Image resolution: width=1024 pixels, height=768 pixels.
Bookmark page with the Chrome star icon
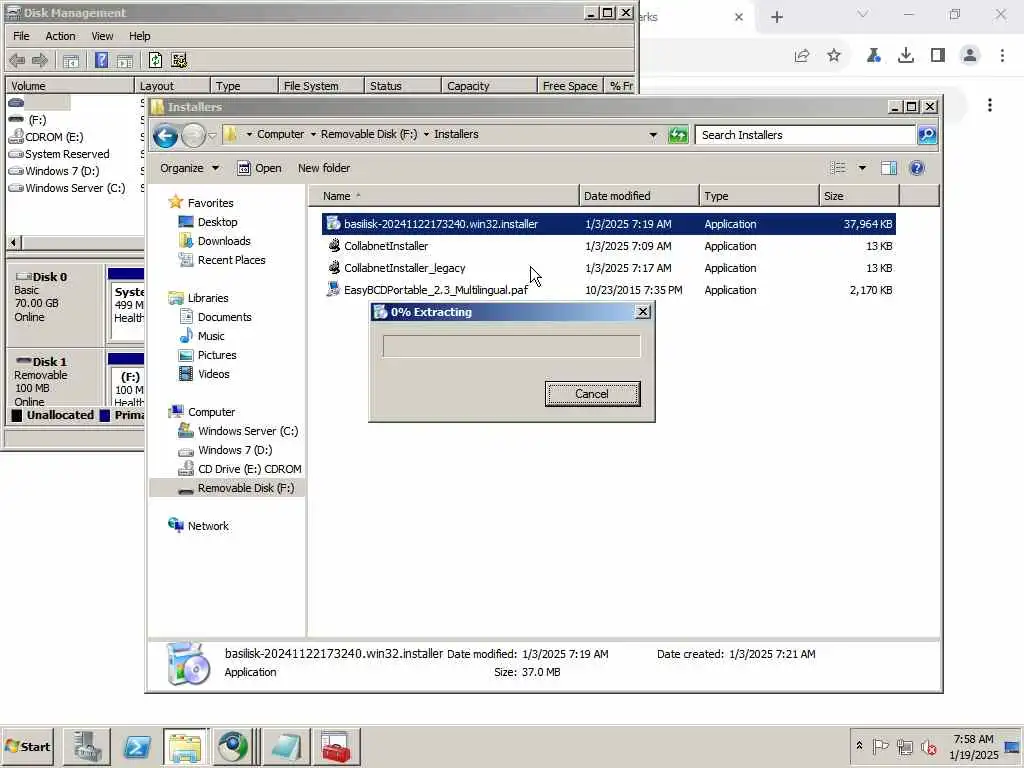tap(834, 56)
